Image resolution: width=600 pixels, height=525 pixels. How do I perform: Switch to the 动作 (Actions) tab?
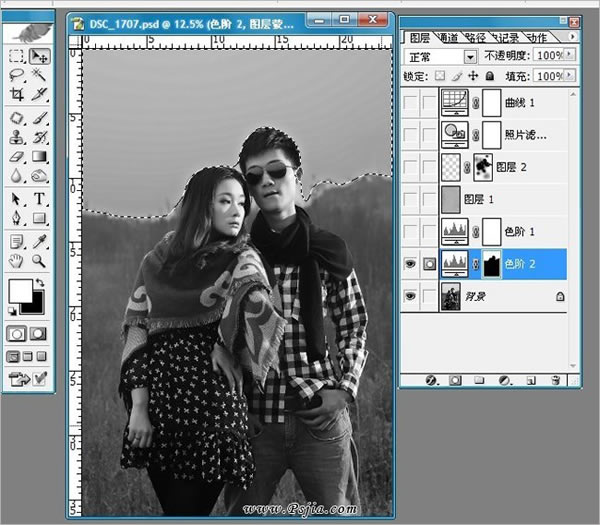click(x=536, y=38)
